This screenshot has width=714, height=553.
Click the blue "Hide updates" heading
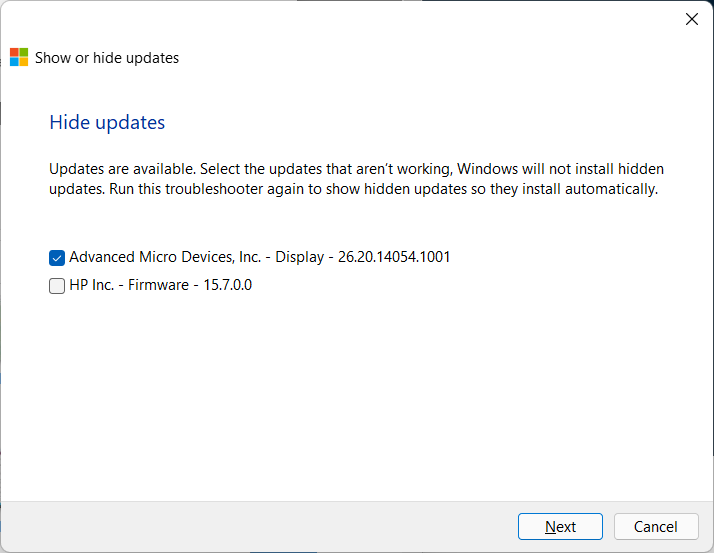(107, 123)
